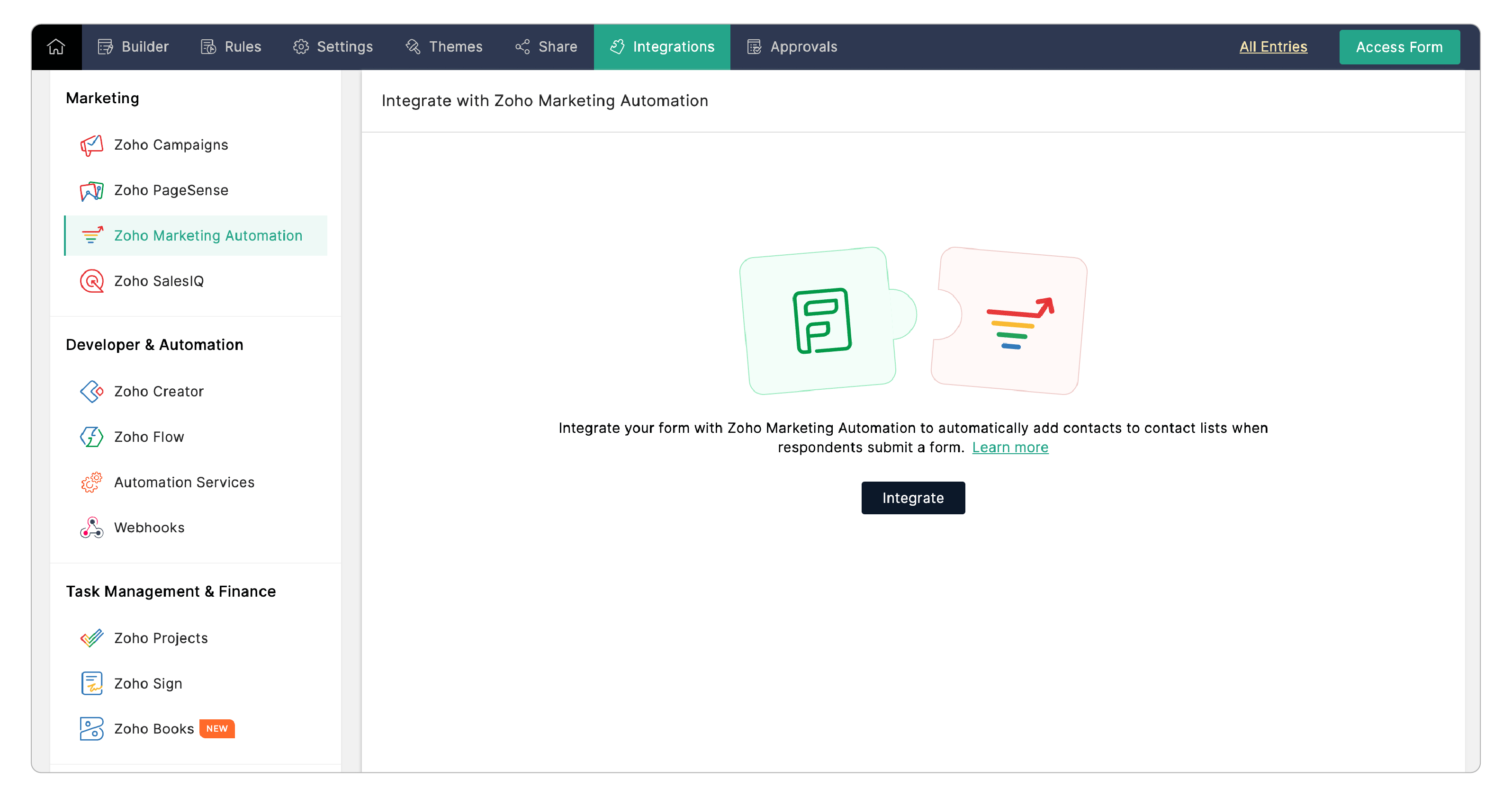This screenshot has width=1512, height=797.
Task: Open Zoho Campaigns integration icon
Action: [x=91, y=145]
